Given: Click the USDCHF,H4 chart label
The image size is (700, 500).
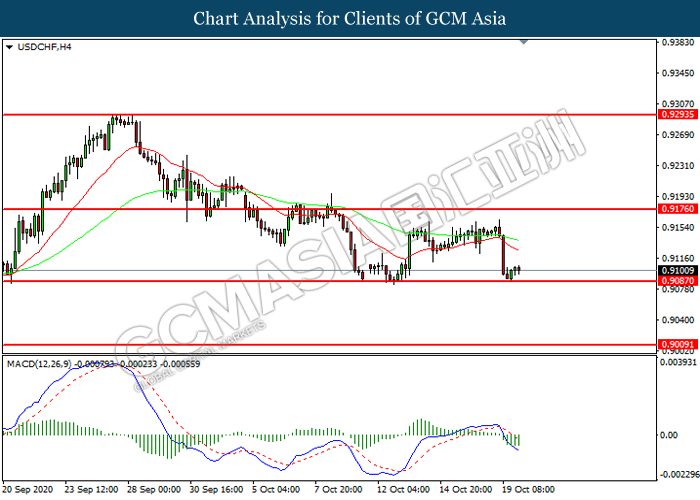Looking at the screenshot, I should coord(44,47).
